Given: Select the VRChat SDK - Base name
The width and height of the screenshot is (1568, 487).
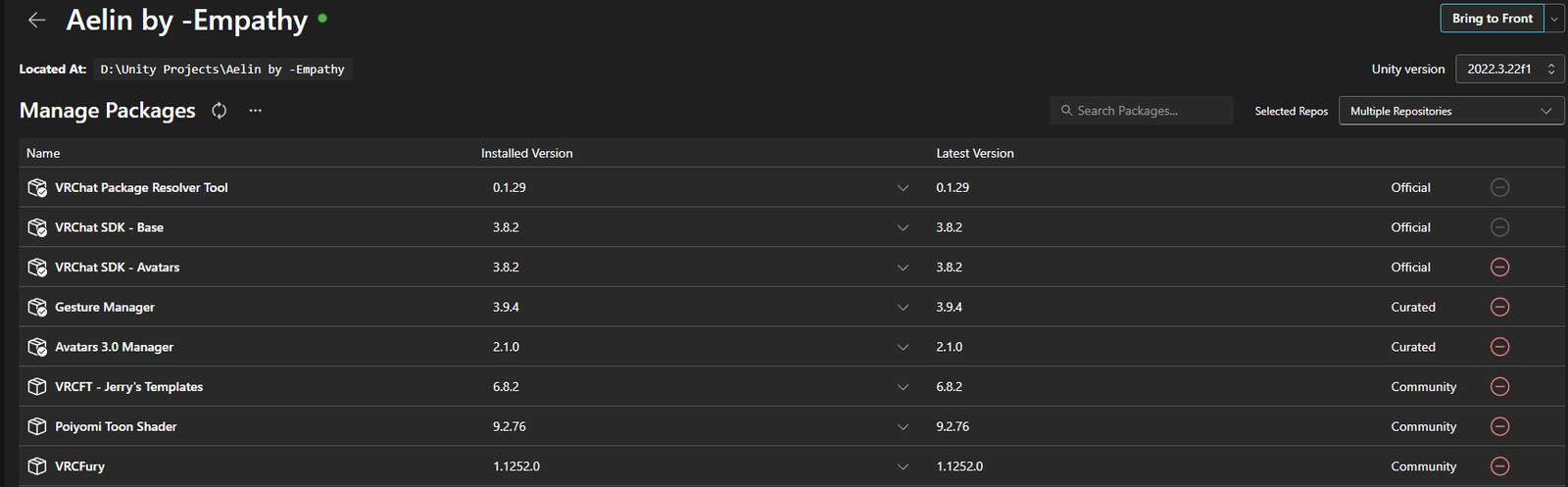Looking at the screenshot, I should click(x=109, y=227).
